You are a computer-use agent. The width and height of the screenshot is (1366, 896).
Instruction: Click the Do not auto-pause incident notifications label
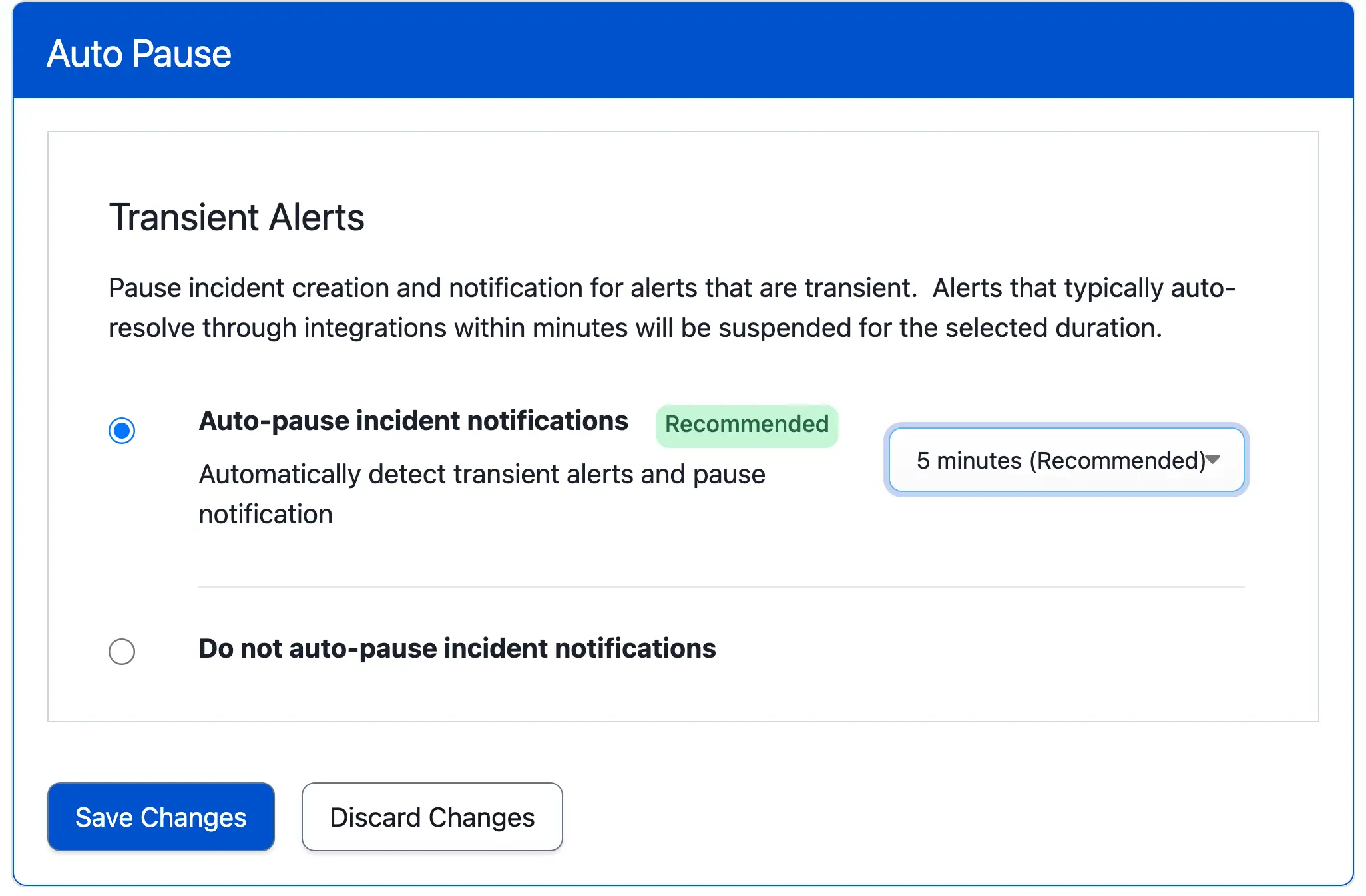(457, 649)
